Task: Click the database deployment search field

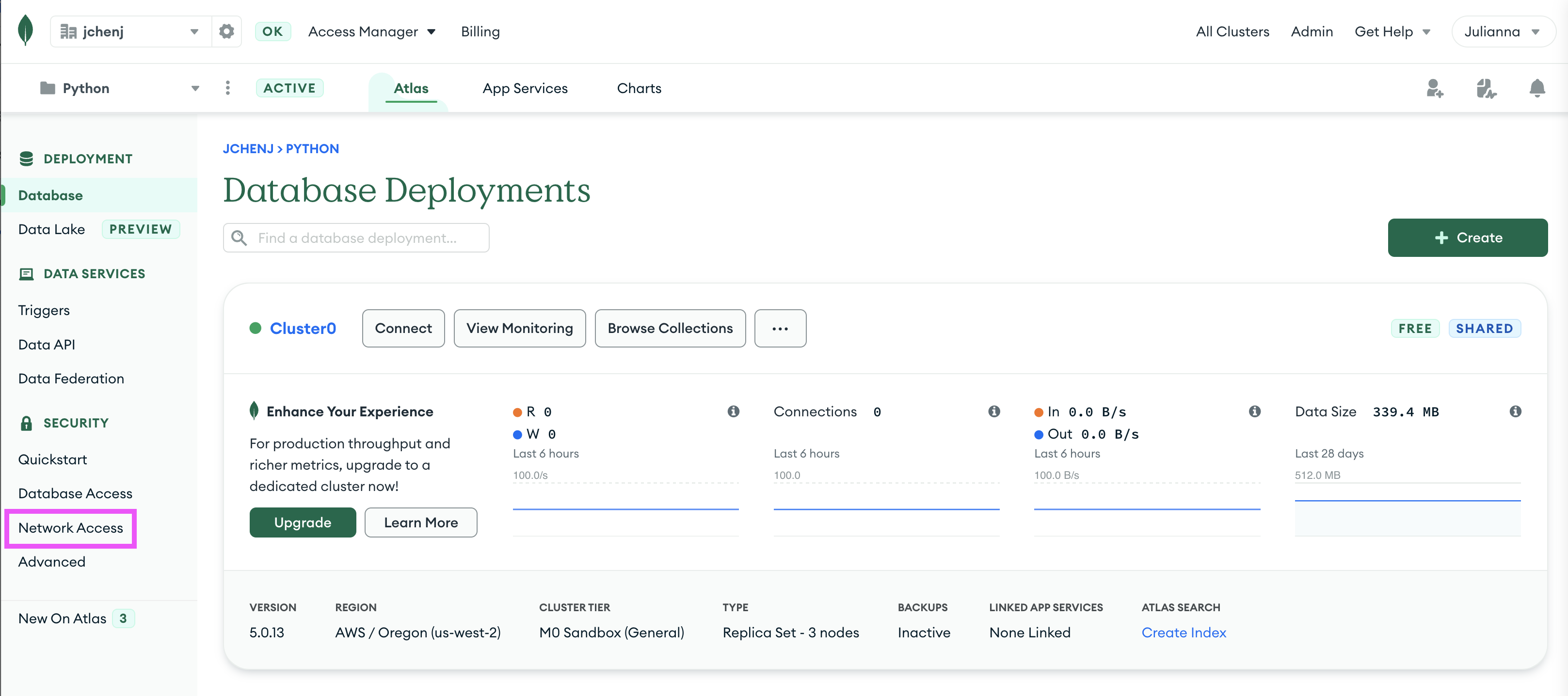Action: [356, 237]
